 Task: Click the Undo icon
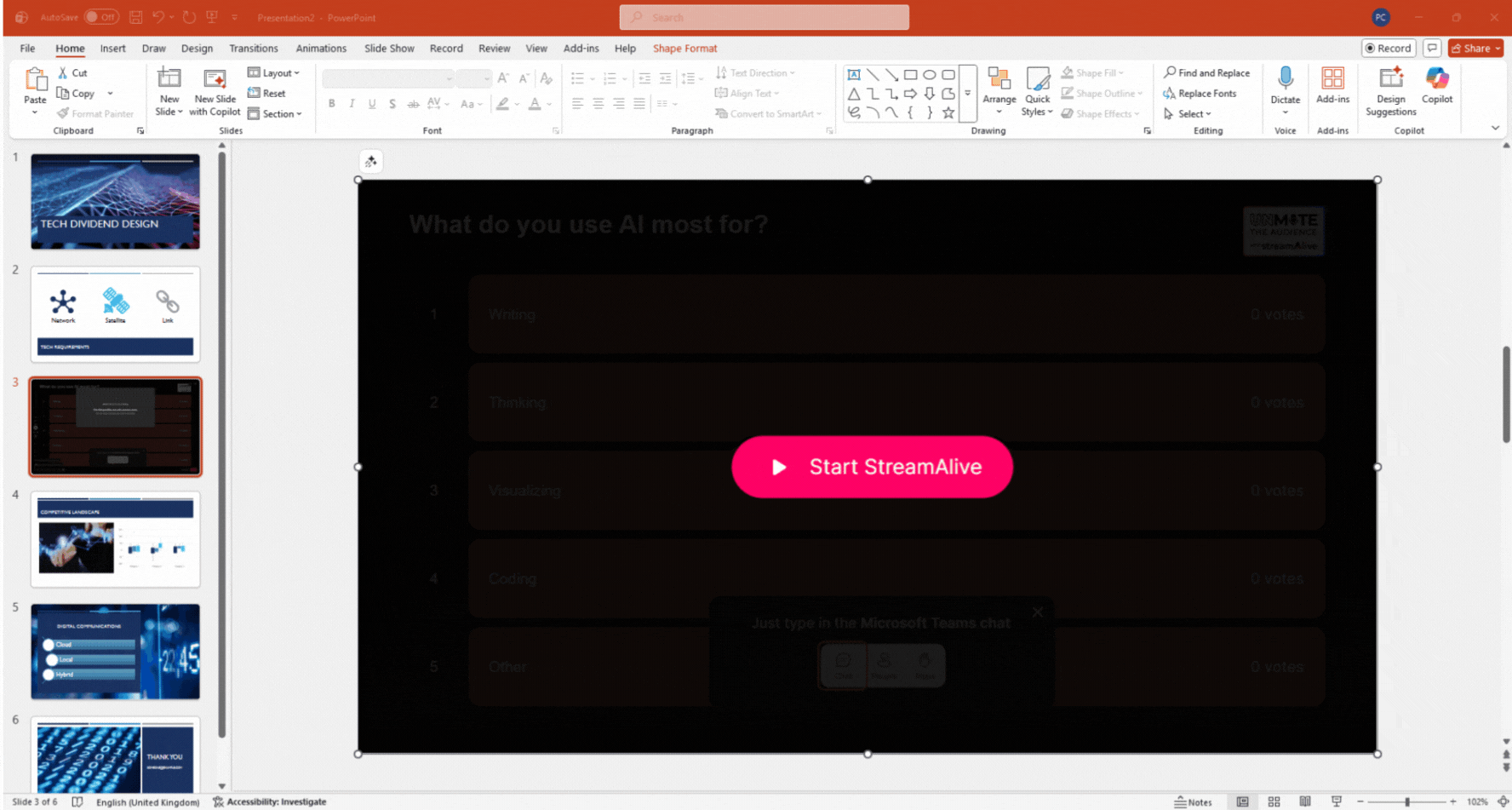coord(158,17)
